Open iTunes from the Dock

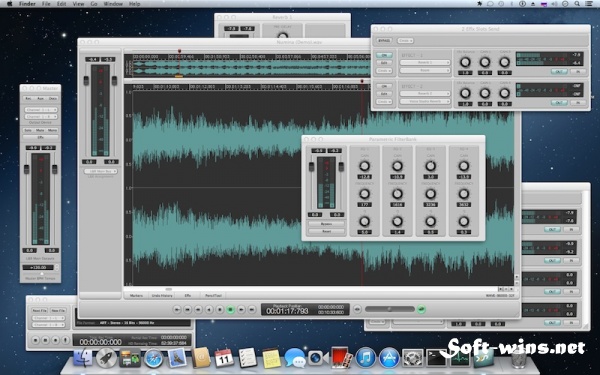[x=365, y=358]
